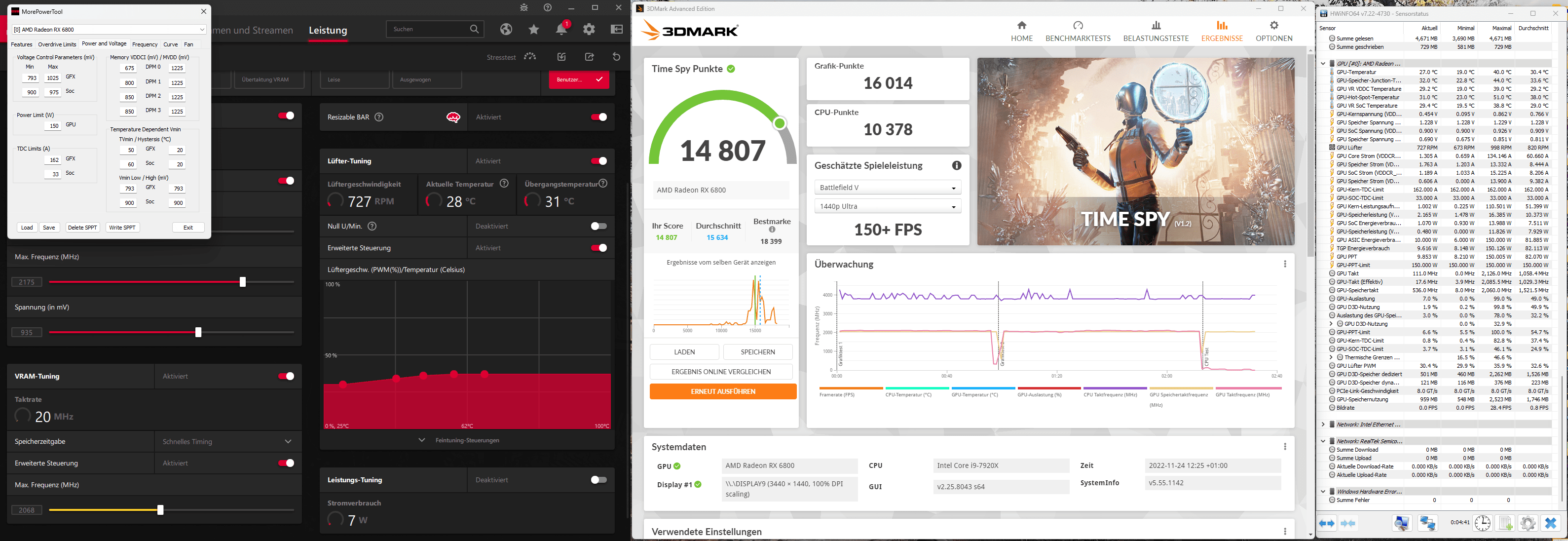
Task: Click the Write SPPT button
Action: click(x=122, y=228)
